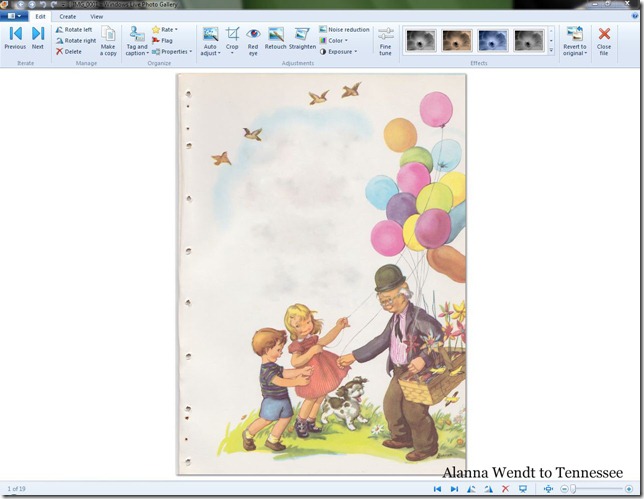Screen dimensions: 644x499
Task: Zoom out with the minus button
Action: [x=564, y=489]
